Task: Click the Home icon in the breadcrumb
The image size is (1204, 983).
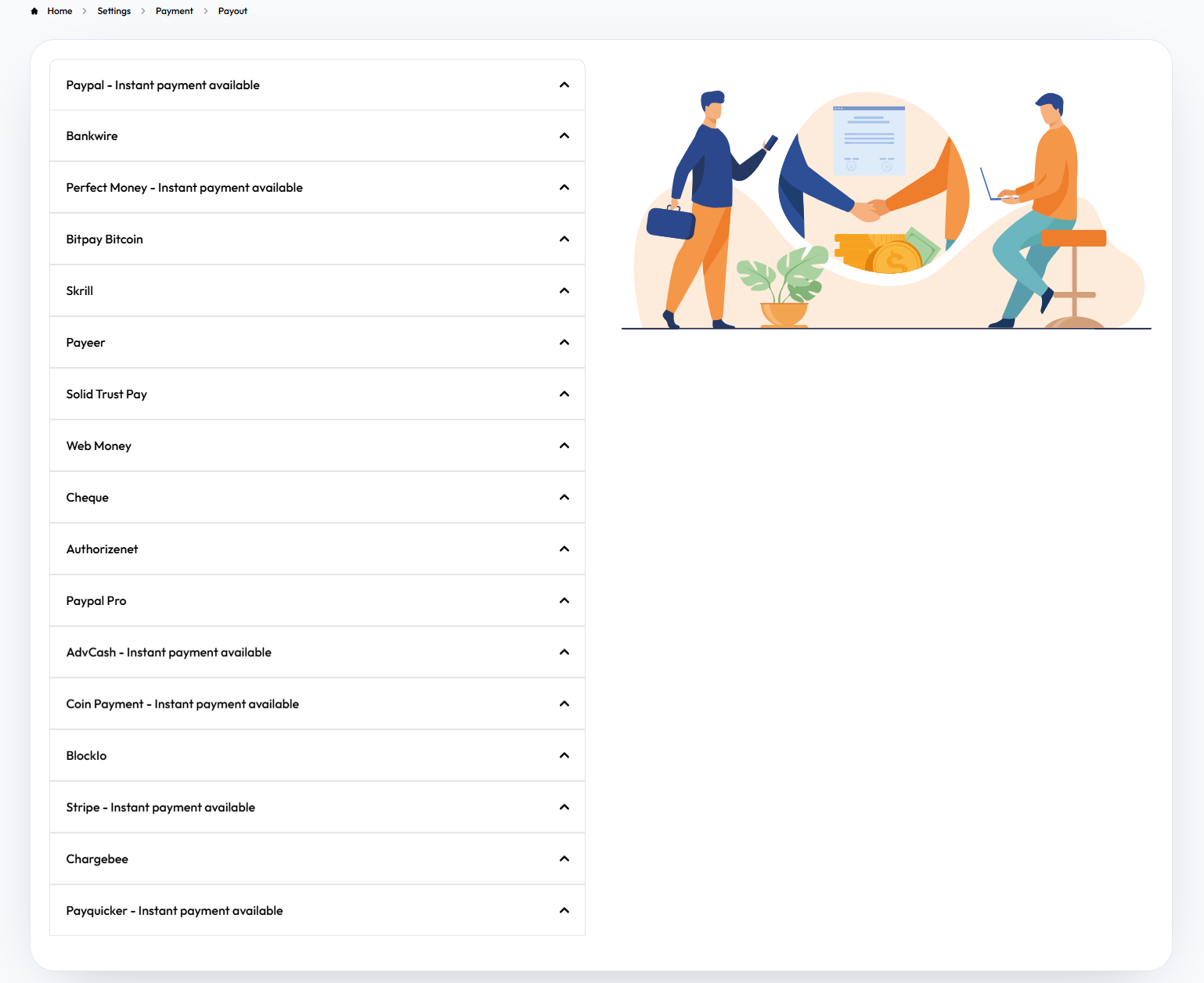Action: (34, 11)
